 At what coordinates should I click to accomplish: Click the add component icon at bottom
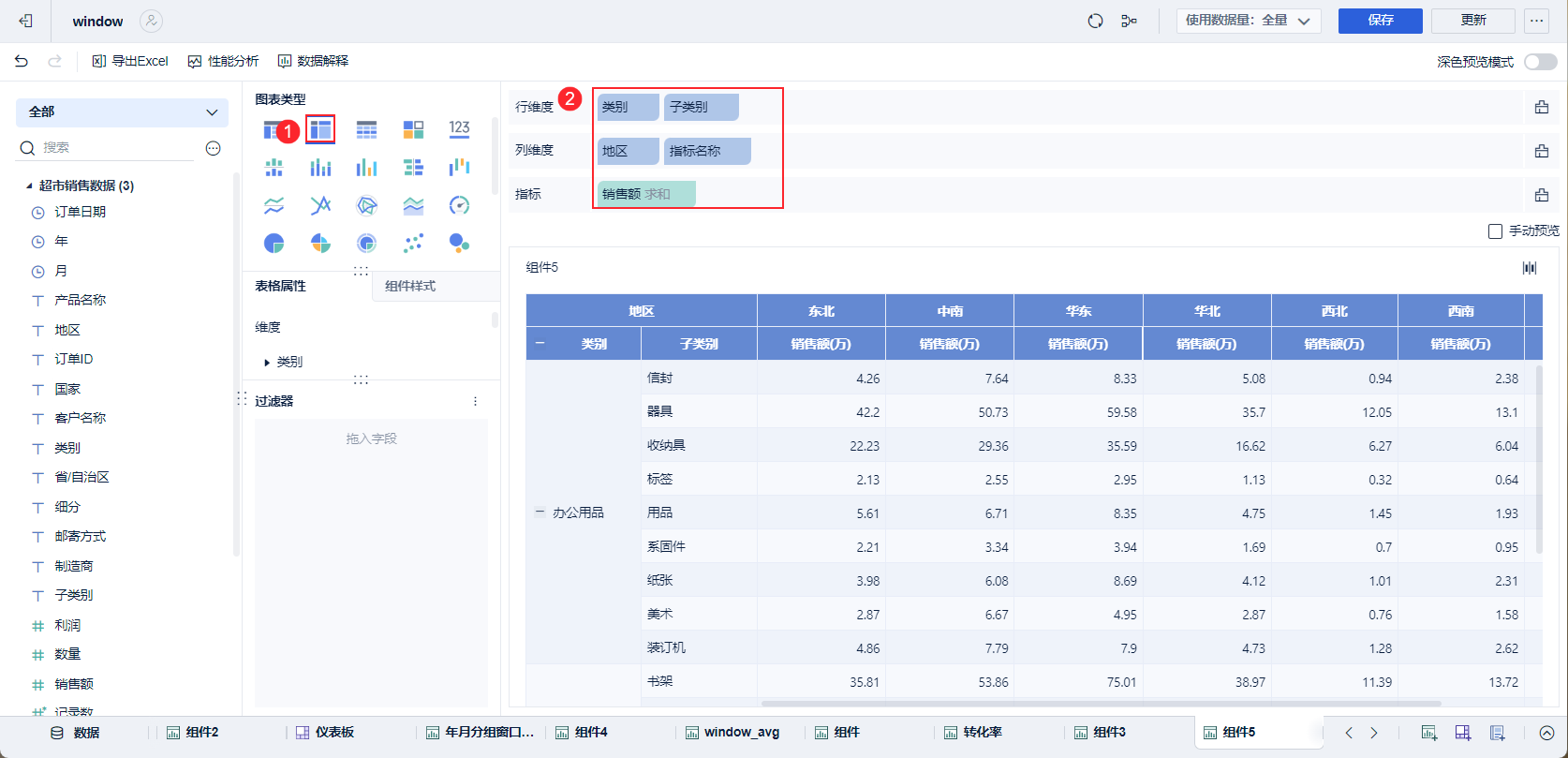(x=1428, y=733)
